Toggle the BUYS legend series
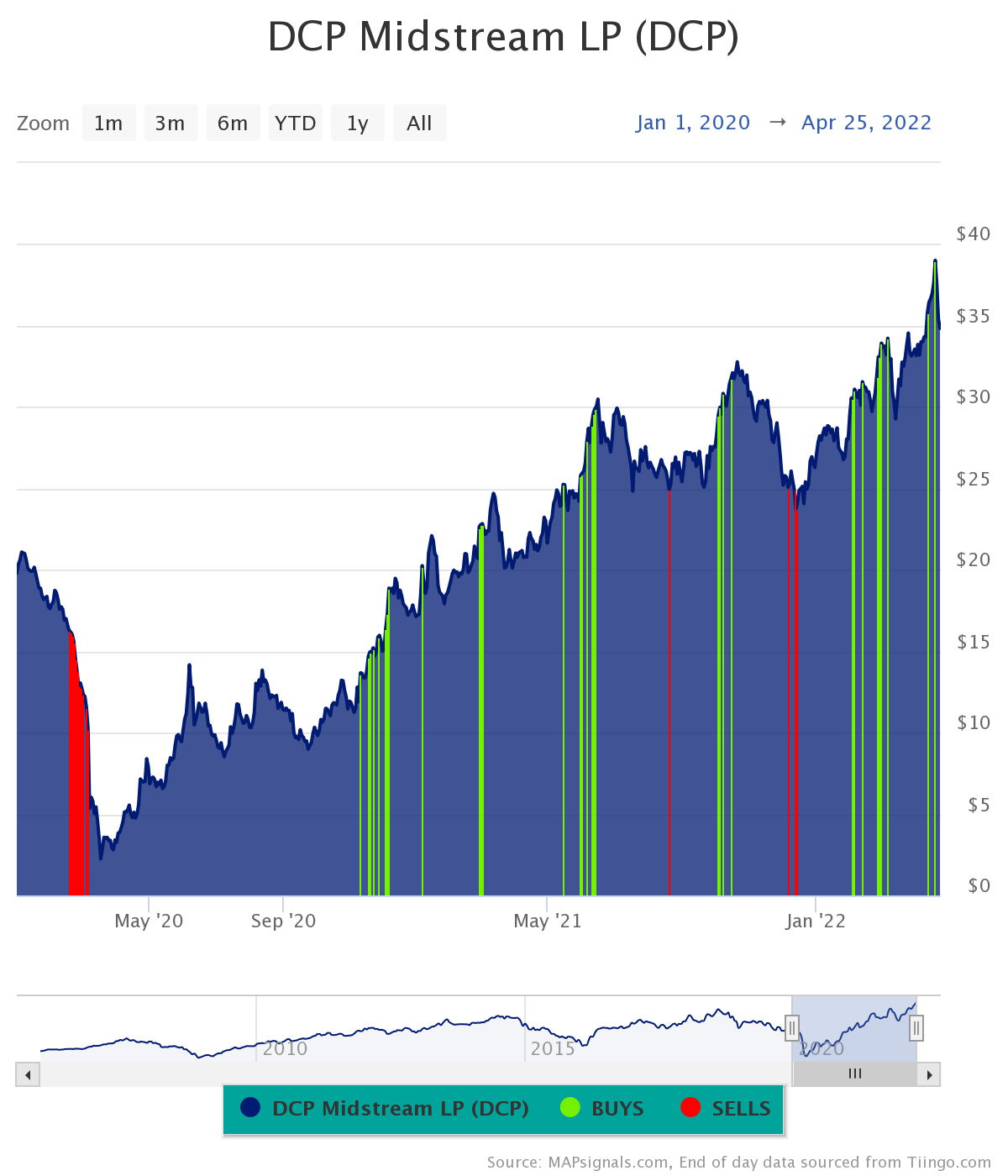The width and height of the screenshot is (1008, 1176). click(601, 1108)
